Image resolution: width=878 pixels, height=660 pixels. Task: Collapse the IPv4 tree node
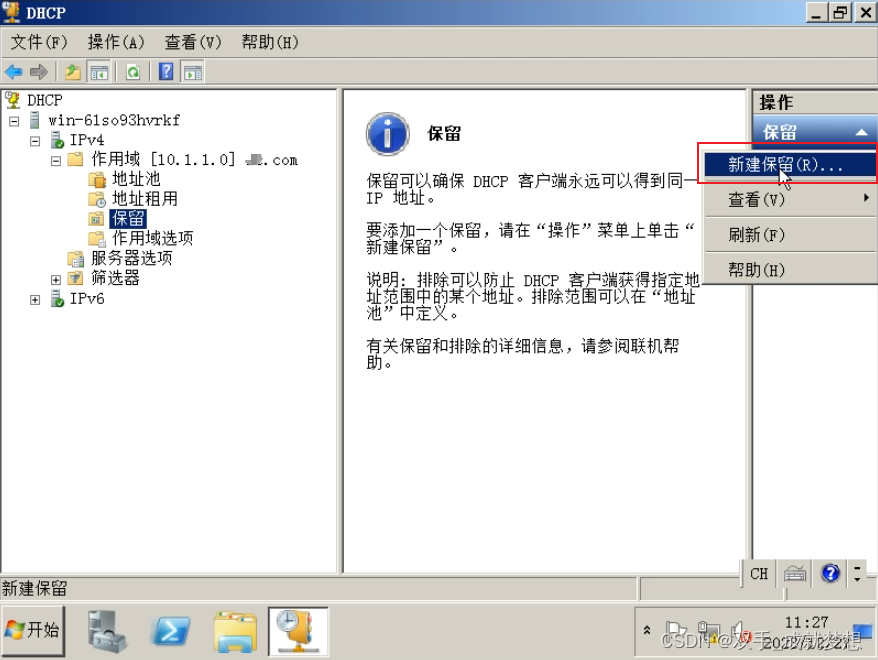click(x=35, y=139)
